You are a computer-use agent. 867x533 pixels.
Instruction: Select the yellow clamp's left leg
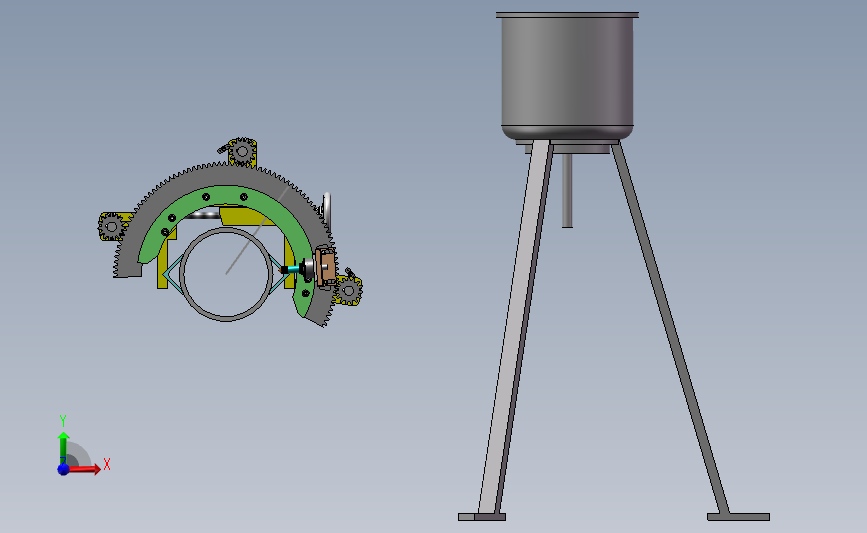tap(163, 265)
